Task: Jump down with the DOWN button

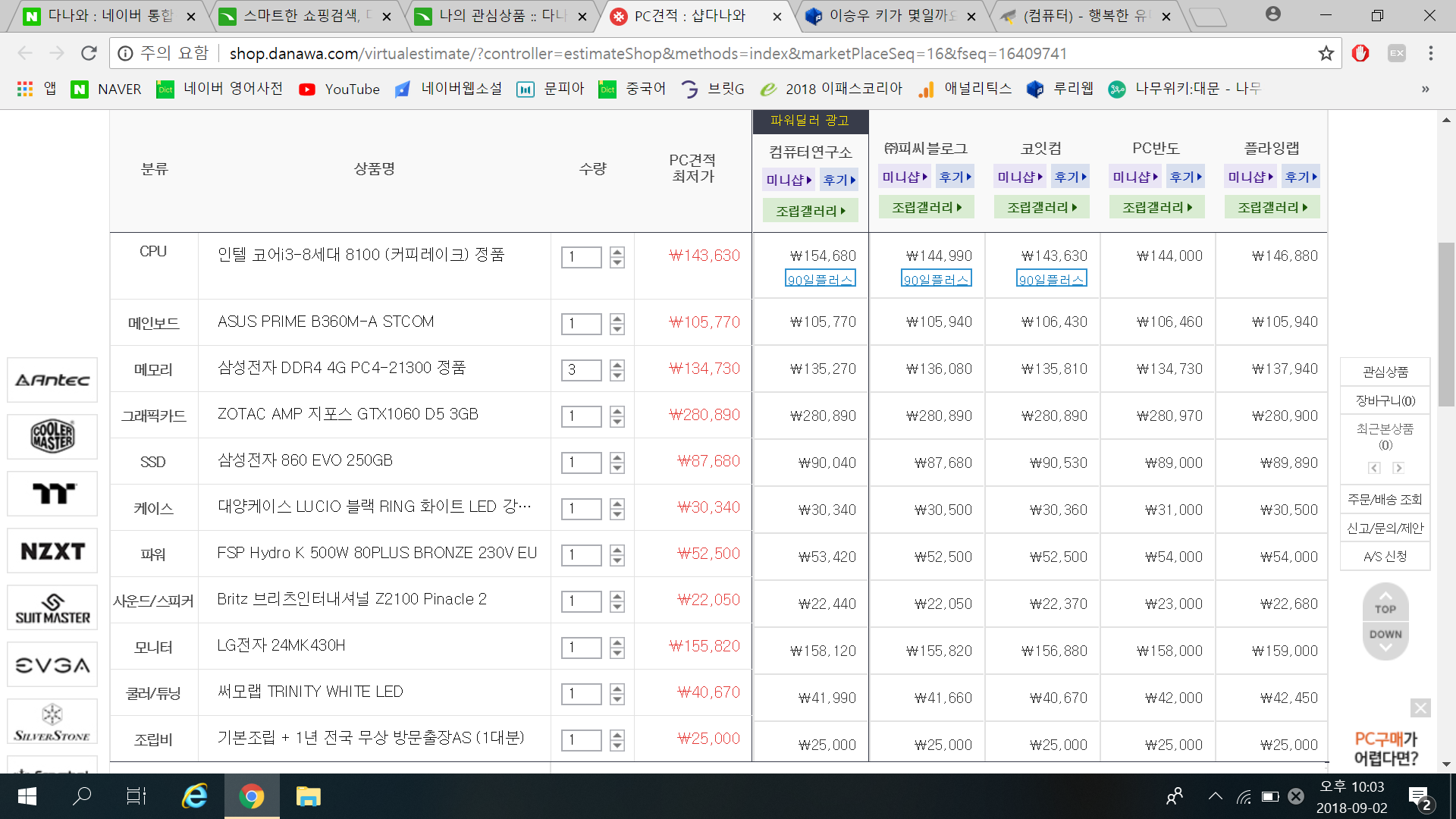Action: (x=1385, y=639)
